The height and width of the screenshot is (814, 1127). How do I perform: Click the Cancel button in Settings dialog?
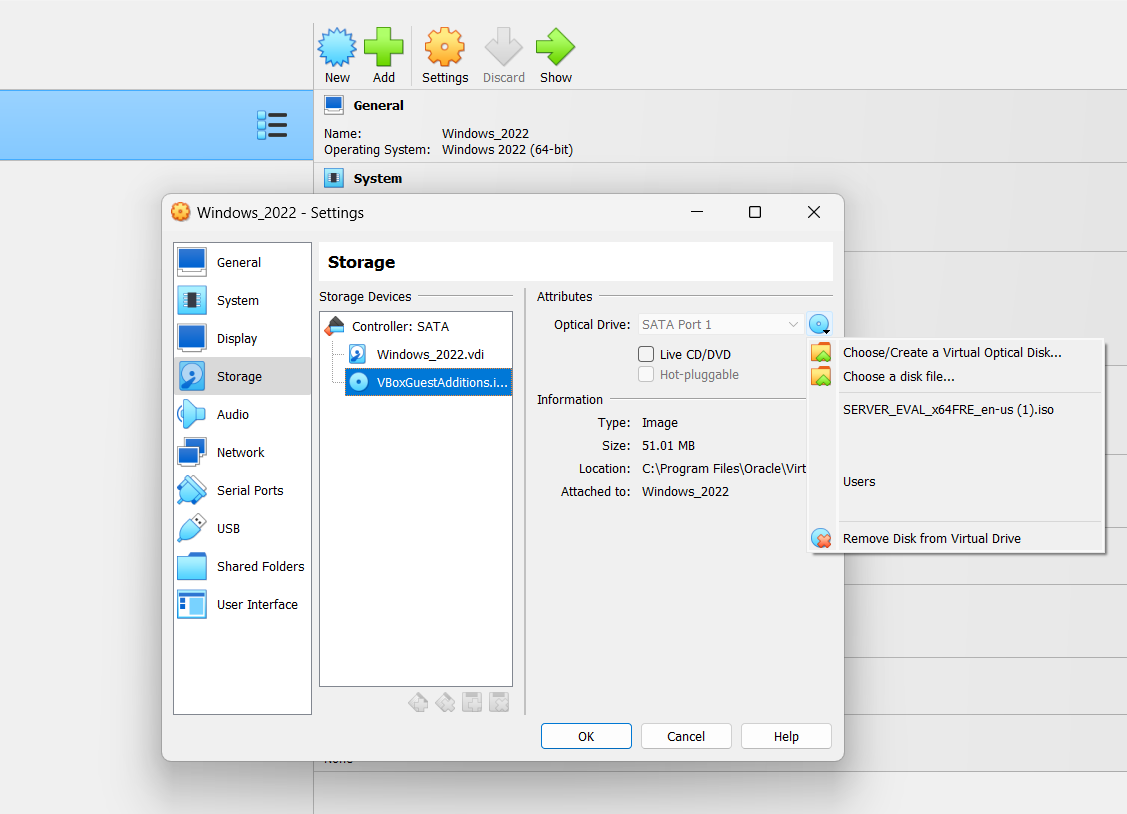(686, 736)
